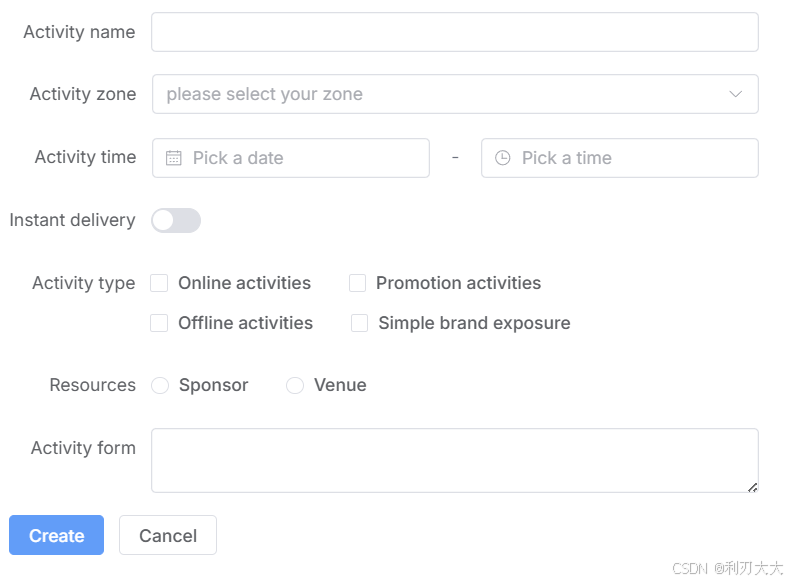The width and height of the screenshot is (791, 582).
Task: Select the Sponsor radio button
Action: click(160, 385)
